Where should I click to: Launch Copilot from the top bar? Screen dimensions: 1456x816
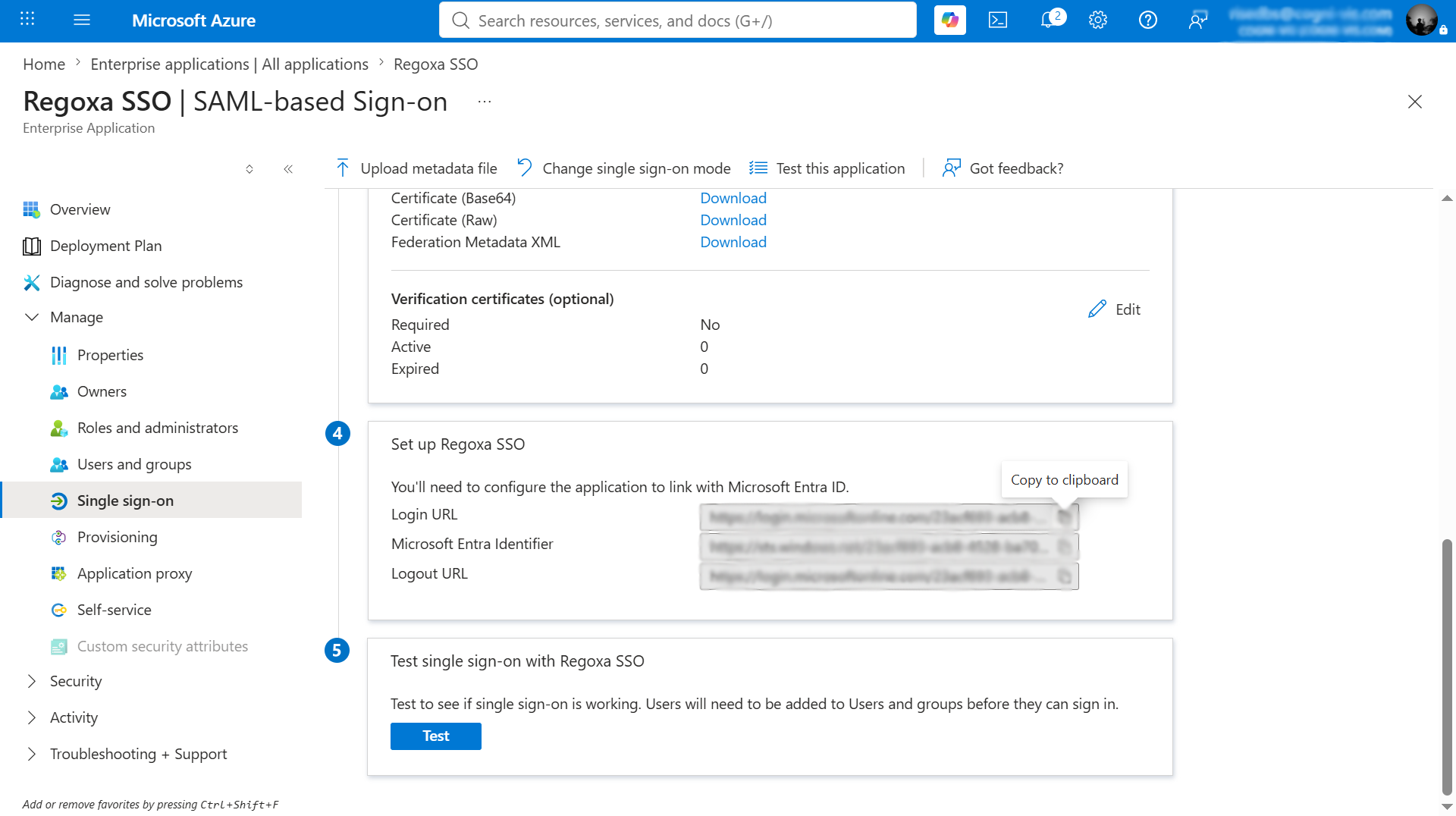tap(949, 20)
